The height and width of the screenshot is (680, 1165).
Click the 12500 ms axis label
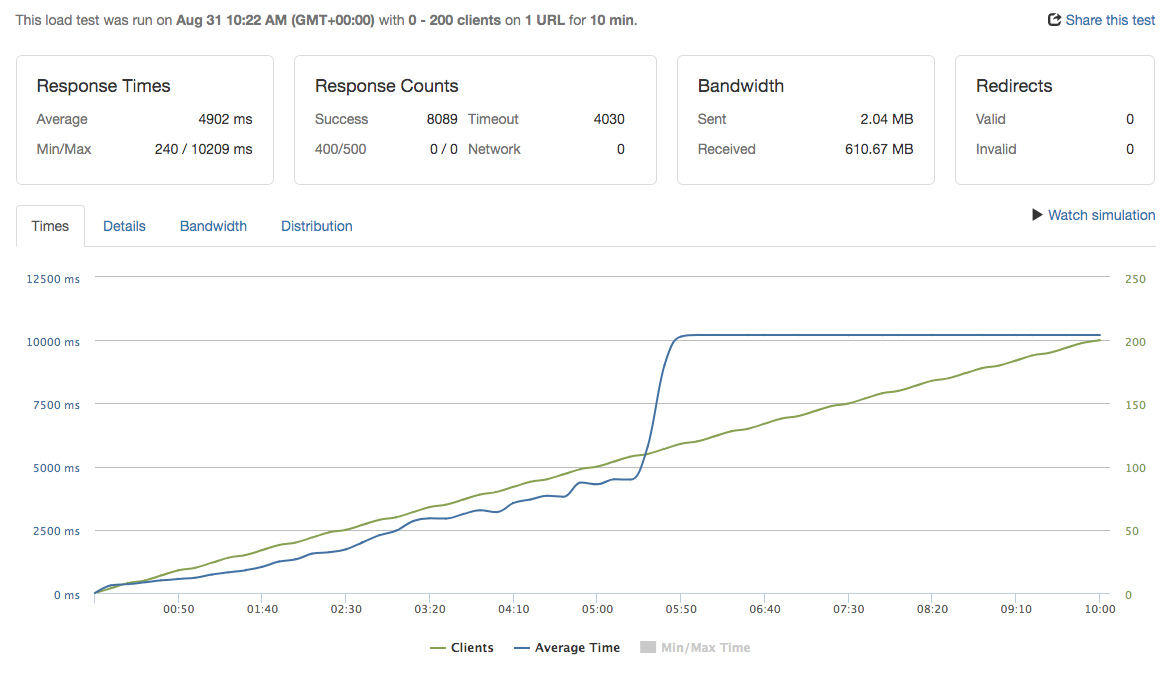[x=52, y=279]
